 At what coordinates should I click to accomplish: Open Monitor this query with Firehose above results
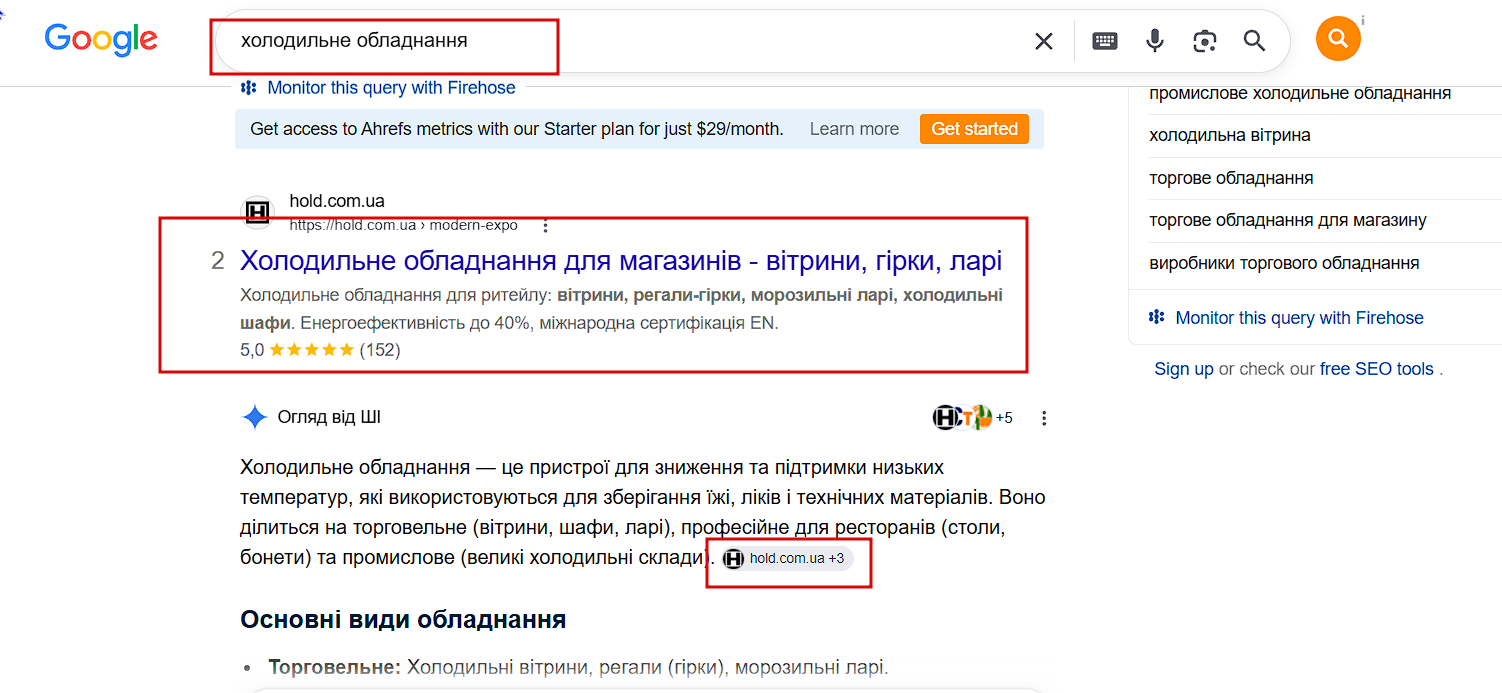coord(391,88)
